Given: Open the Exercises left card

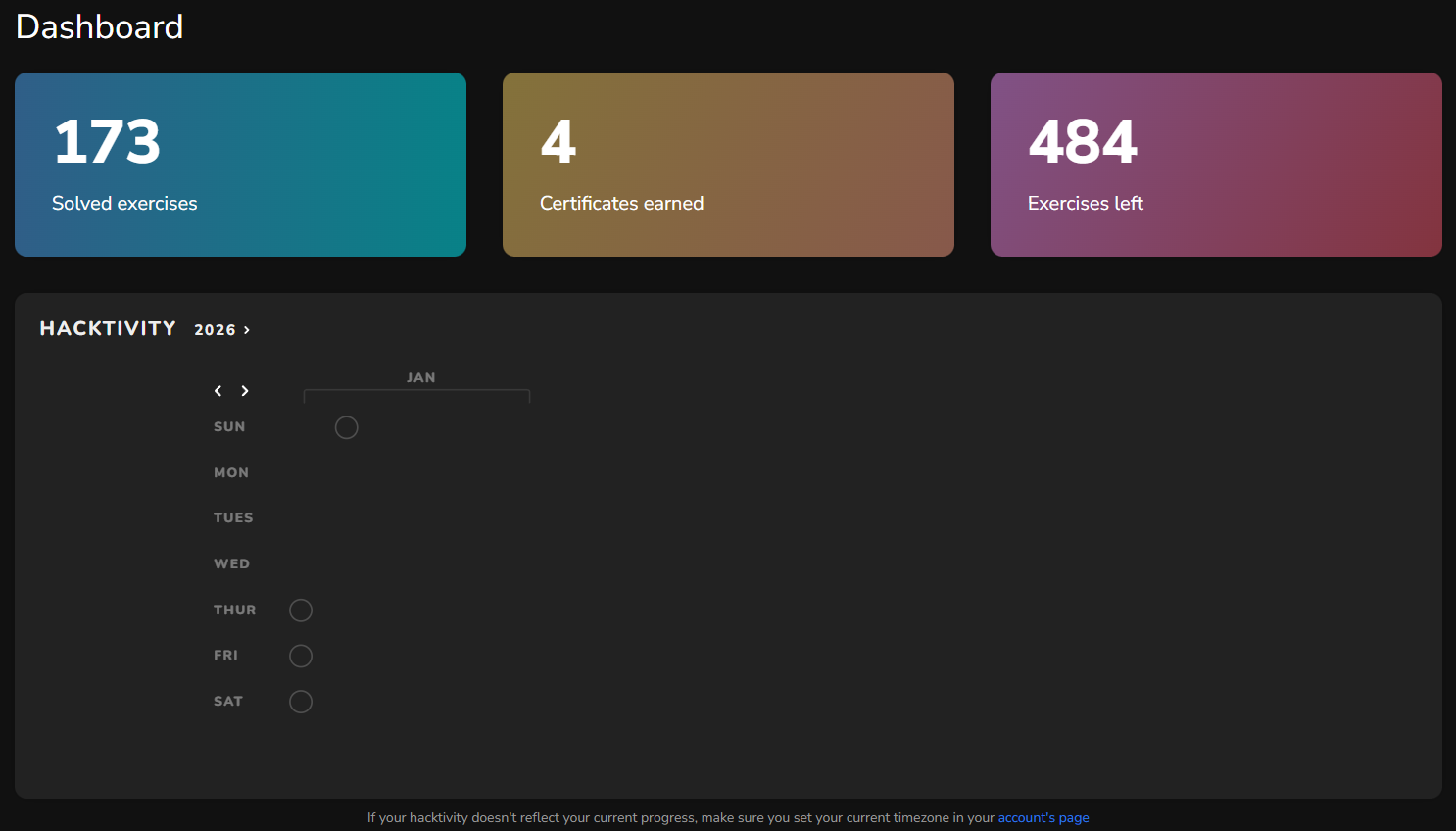Looking at the screenshot, I should [1216, 165].
